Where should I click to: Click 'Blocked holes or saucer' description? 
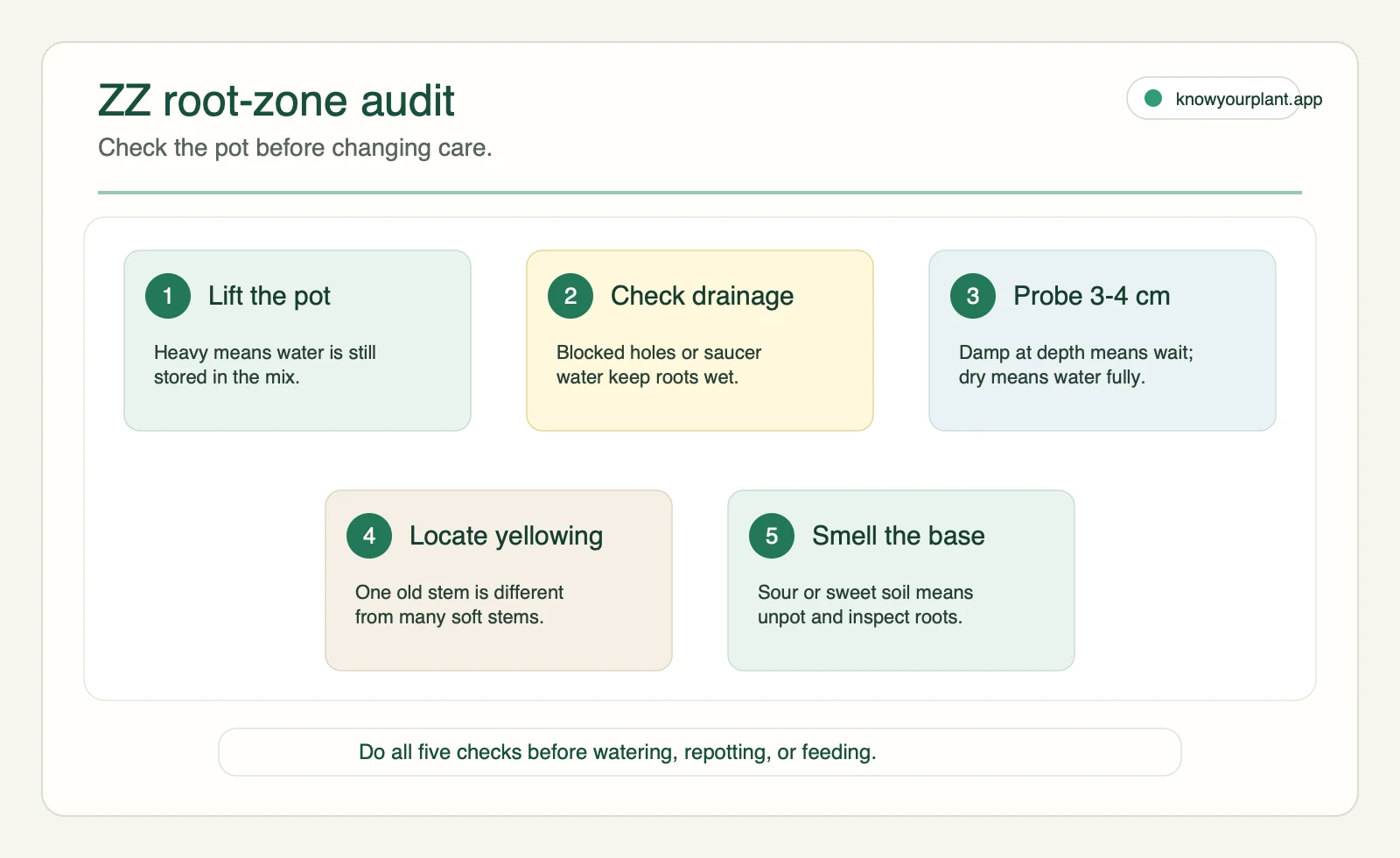tap(659, 353)
